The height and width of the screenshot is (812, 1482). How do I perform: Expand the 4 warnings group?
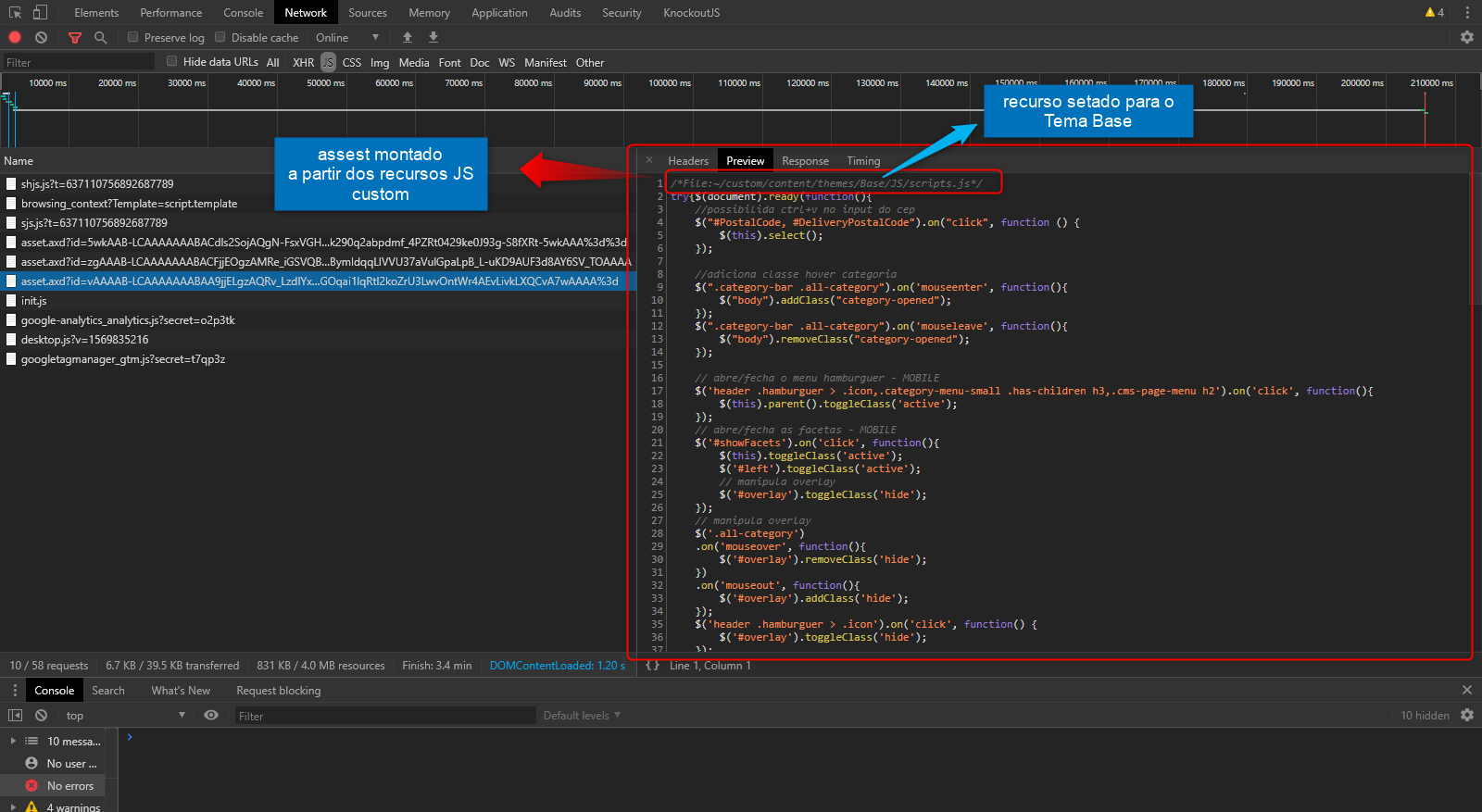tap(13, 807)
